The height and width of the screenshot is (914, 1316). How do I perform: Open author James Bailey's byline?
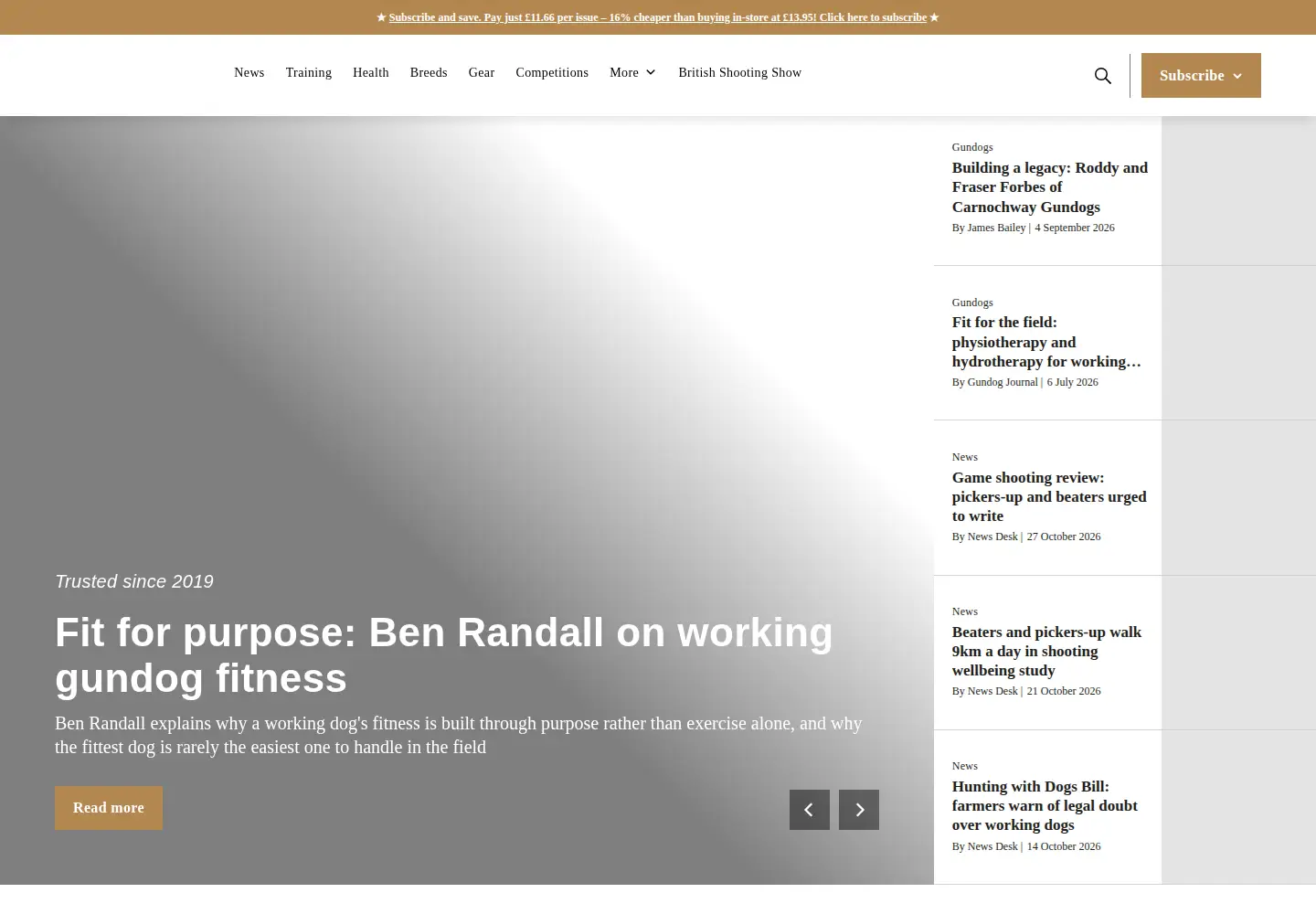[997, 228]
